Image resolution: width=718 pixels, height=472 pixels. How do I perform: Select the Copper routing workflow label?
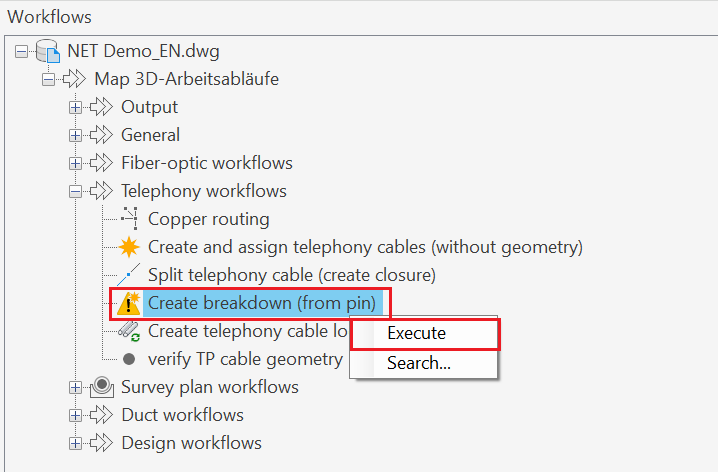(x=208, y=219)
